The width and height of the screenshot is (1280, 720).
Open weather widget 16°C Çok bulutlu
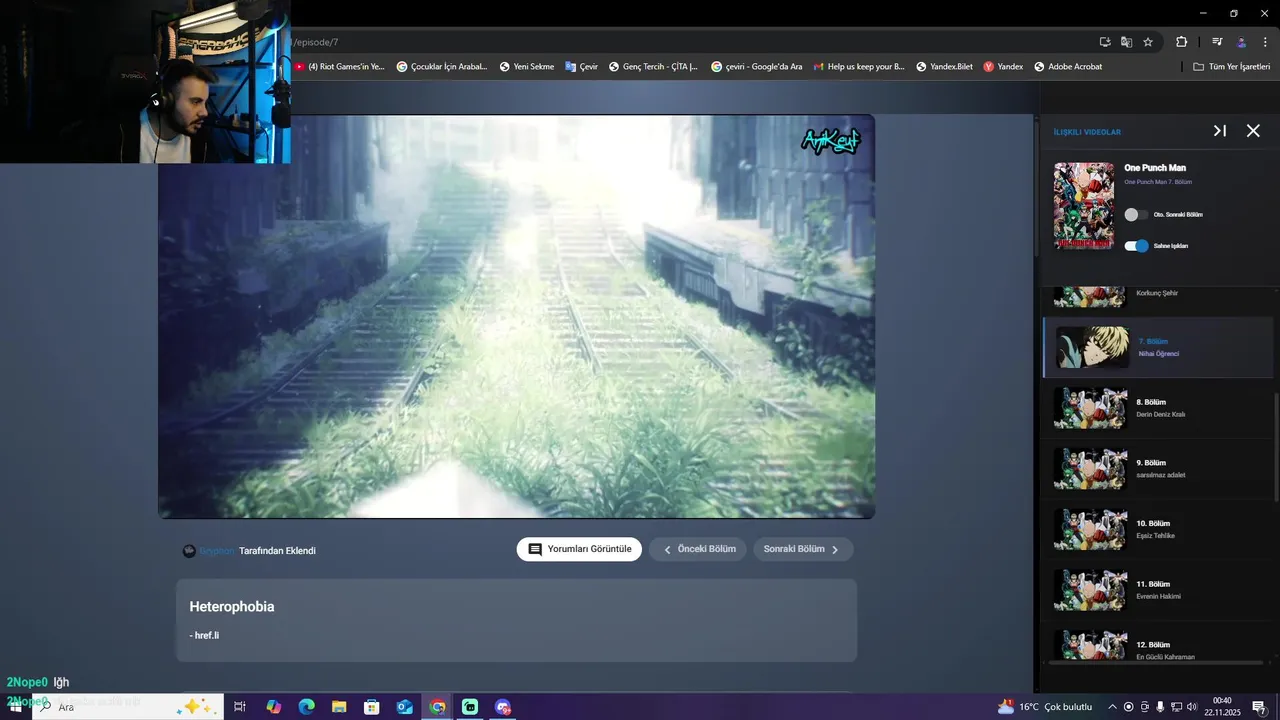1045,707
